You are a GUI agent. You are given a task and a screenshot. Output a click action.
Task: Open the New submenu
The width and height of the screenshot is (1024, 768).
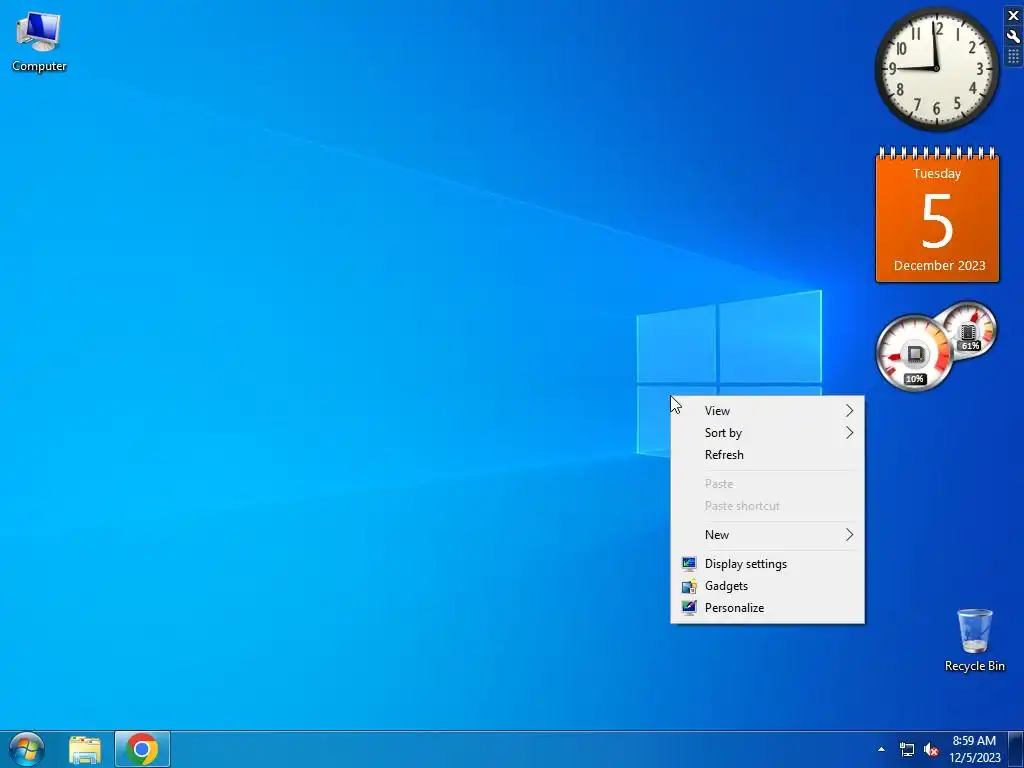pos(767,534)
